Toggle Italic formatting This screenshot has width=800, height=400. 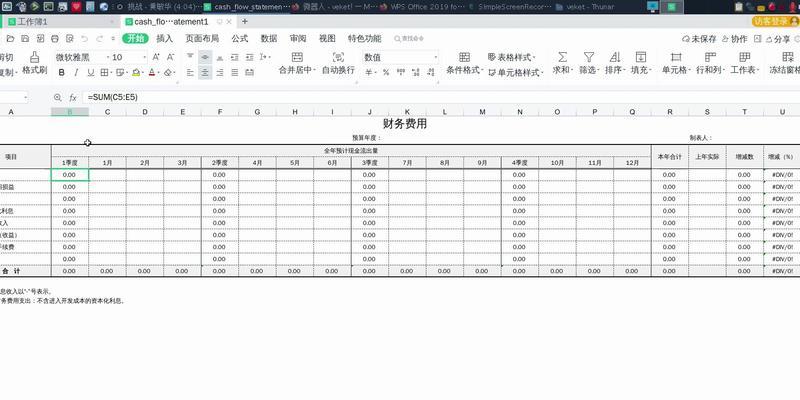[x=76, y=72]
